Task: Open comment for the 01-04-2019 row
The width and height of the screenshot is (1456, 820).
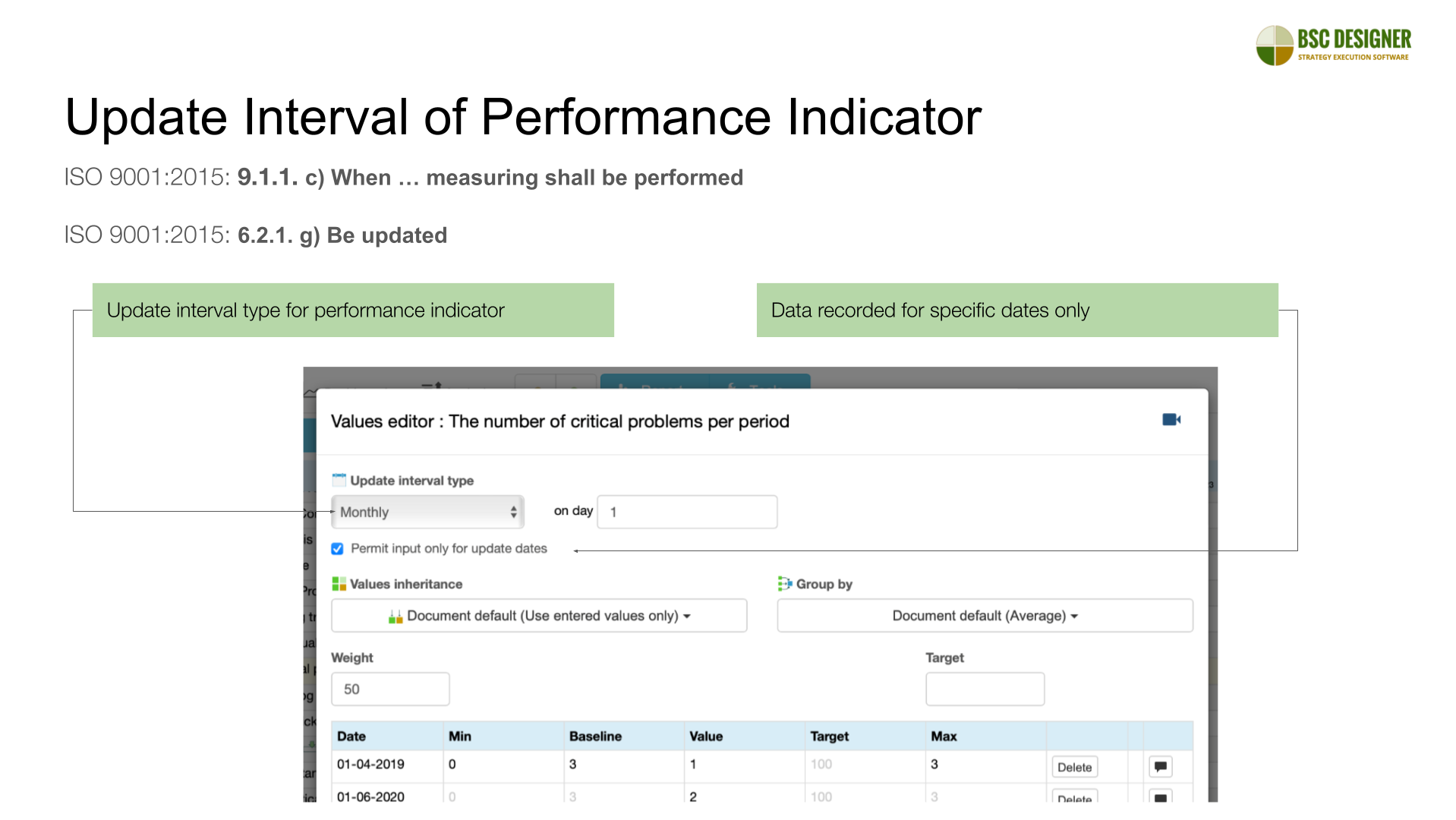Action: click(1160, 767)
